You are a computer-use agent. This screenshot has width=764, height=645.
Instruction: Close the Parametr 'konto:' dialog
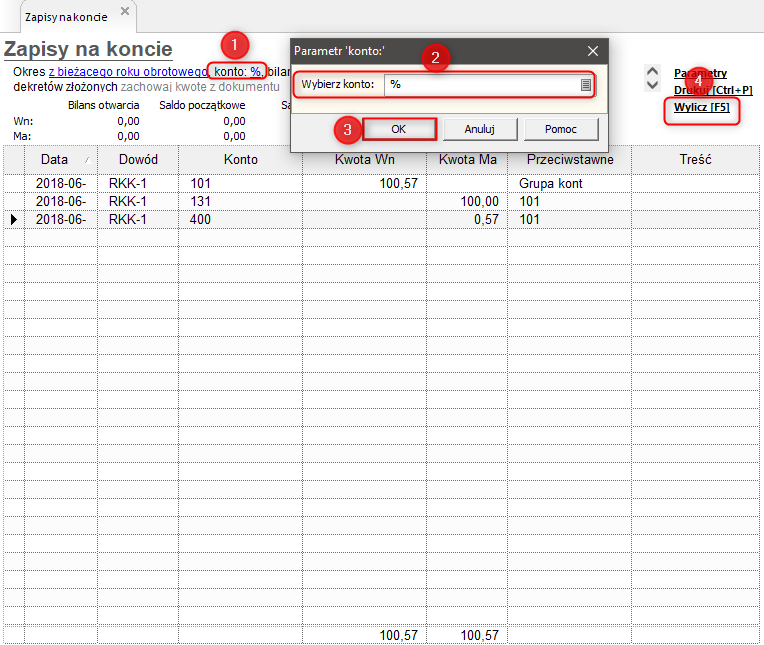pos(592,51)
